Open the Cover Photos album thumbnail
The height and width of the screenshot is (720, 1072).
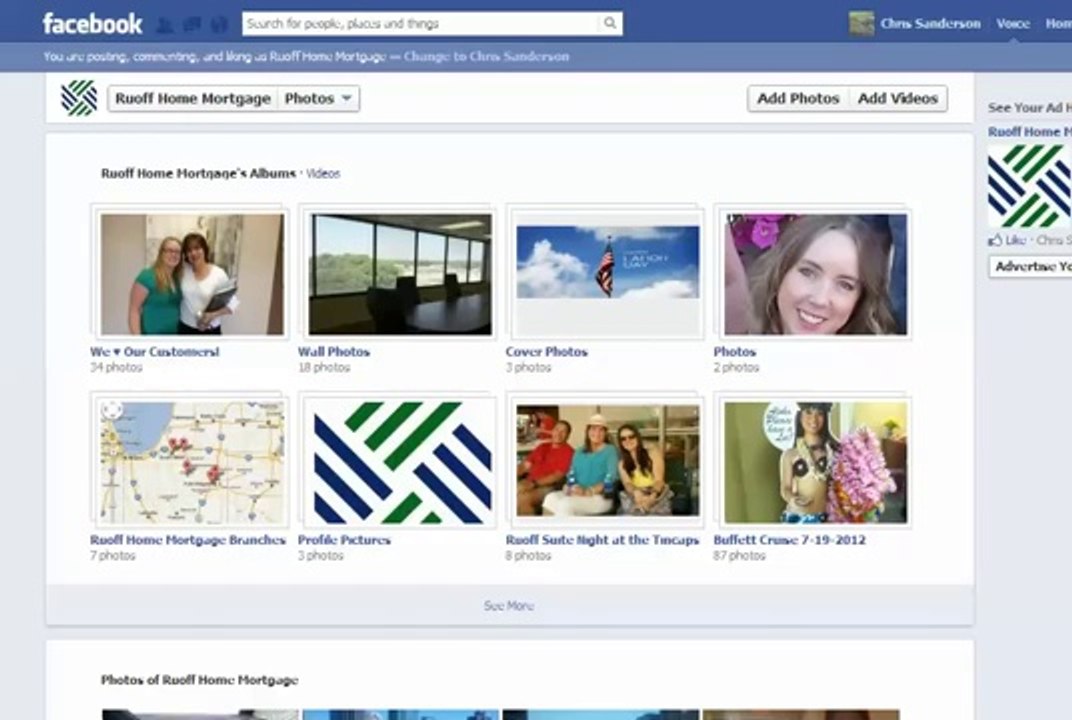pyautogui.click(x=608, y=274)
